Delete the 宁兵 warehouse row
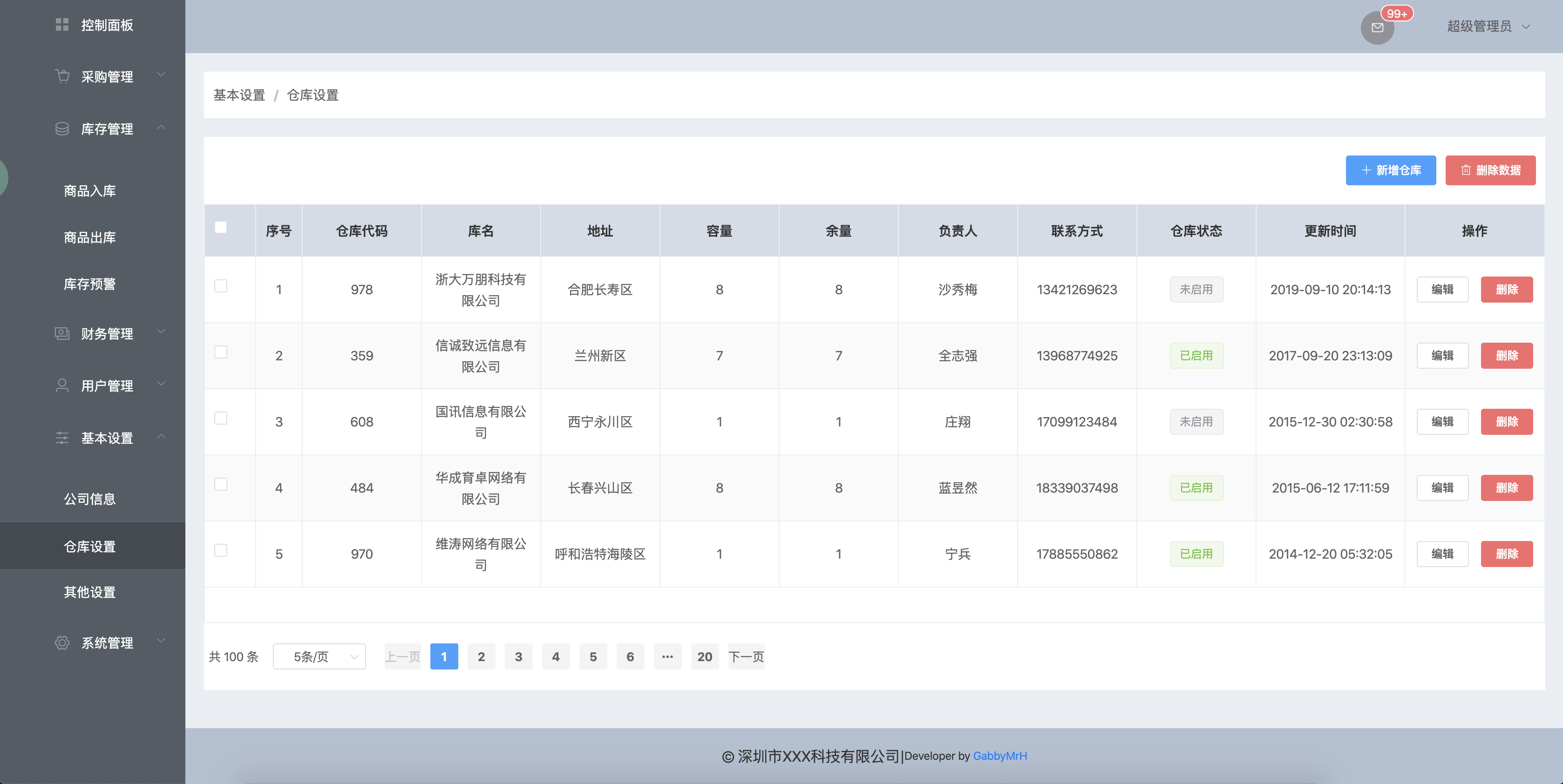This screenshot has width=1563, height=784. coord(1507,554)
